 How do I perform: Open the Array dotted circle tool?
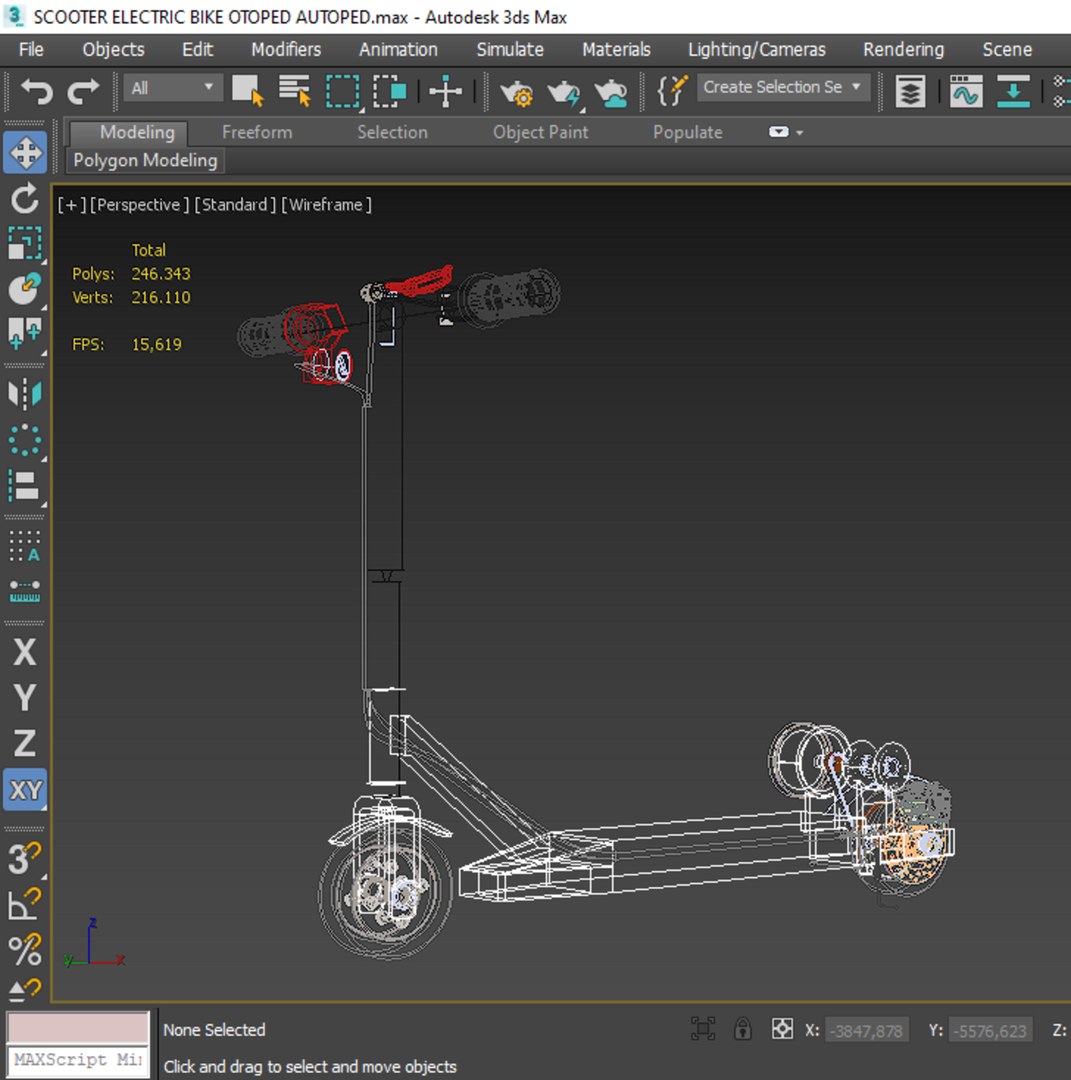point(25,440)
